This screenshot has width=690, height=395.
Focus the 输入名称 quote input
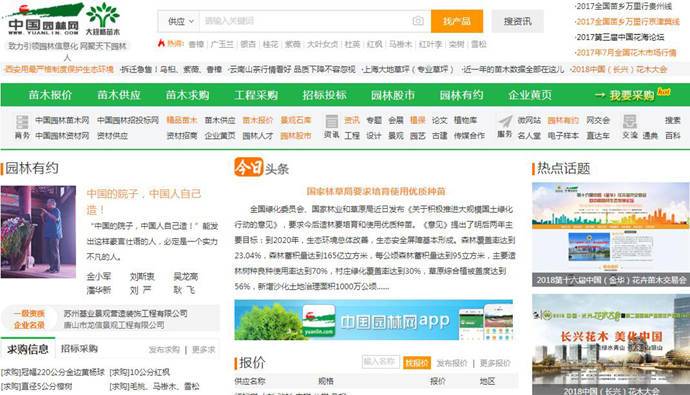[381, 362]
